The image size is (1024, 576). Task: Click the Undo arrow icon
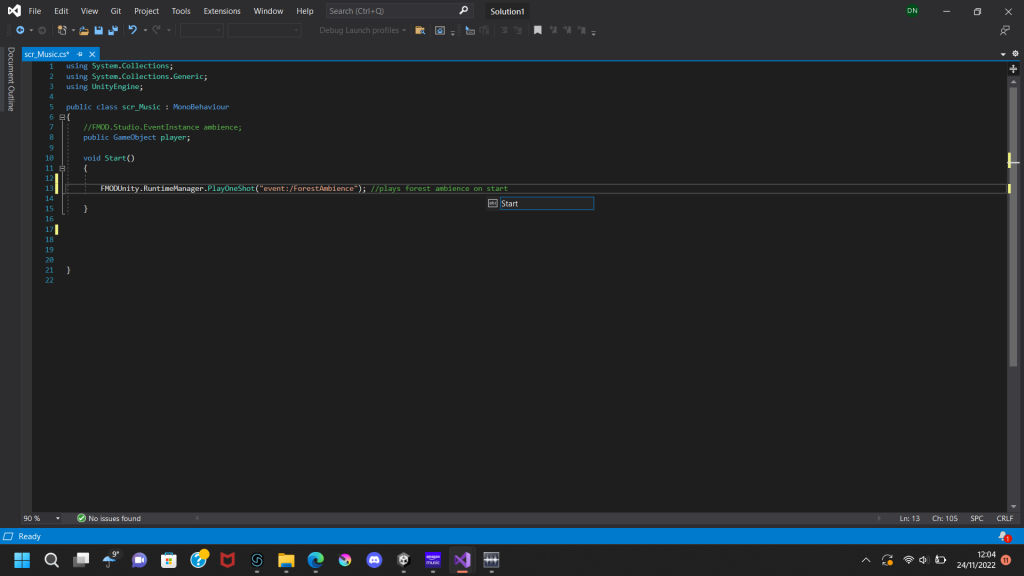132,30
